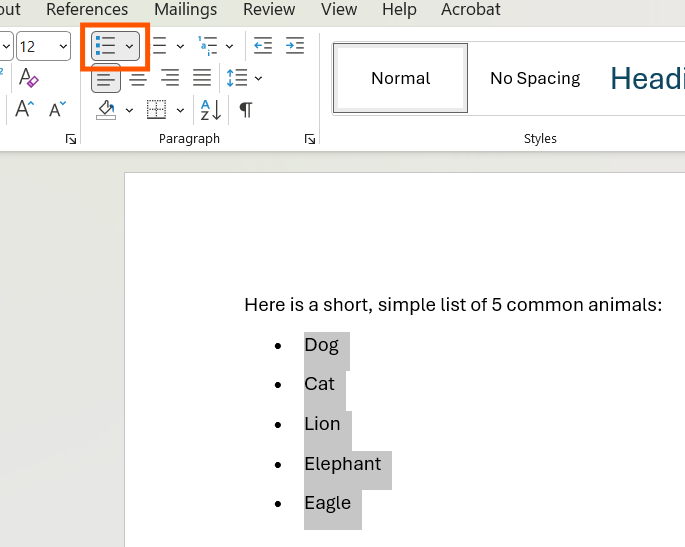The image size is (685, 547).
Task: Expand the font name dropdown arrow
Action: [x=6, y=46]
